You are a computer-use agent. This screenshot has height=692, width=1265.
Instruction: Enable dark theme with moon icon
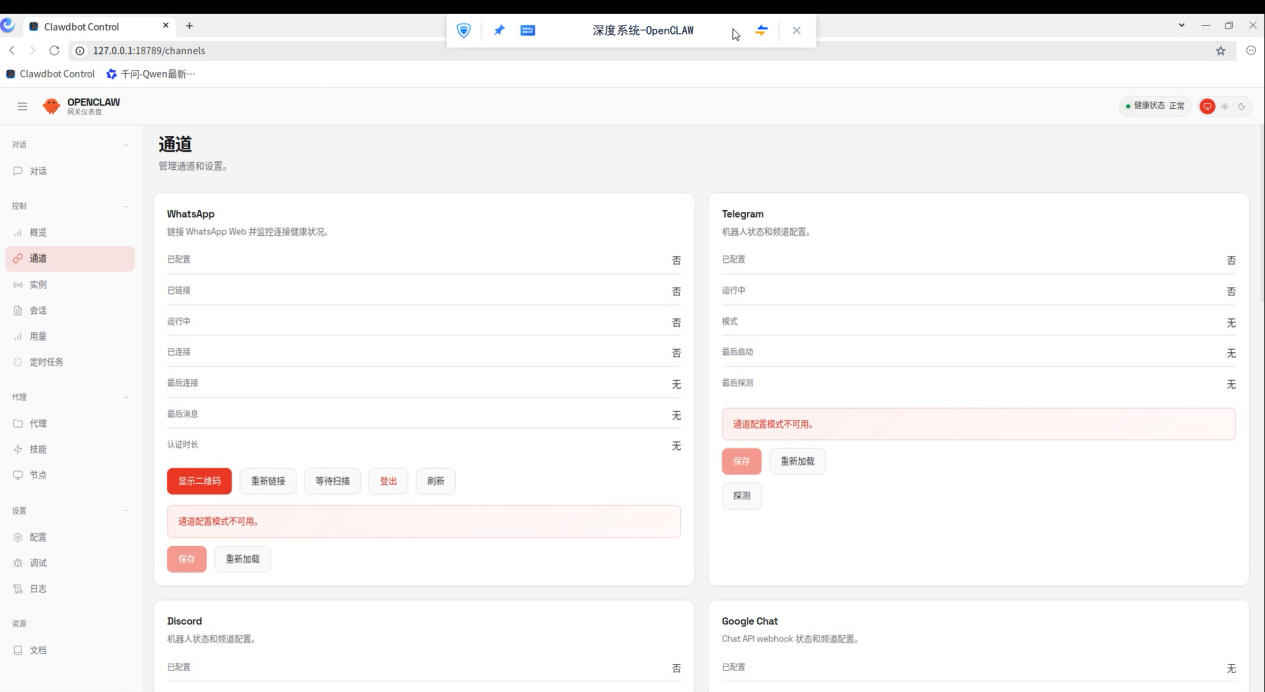1242,106
